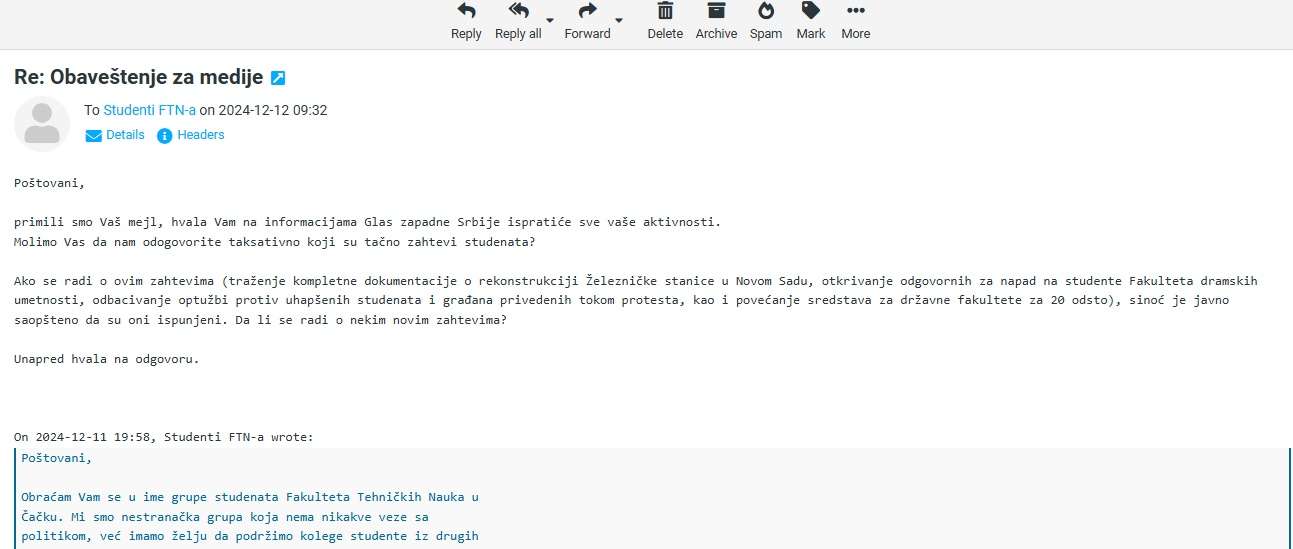Open the Mark tag menu

point(811,21)
